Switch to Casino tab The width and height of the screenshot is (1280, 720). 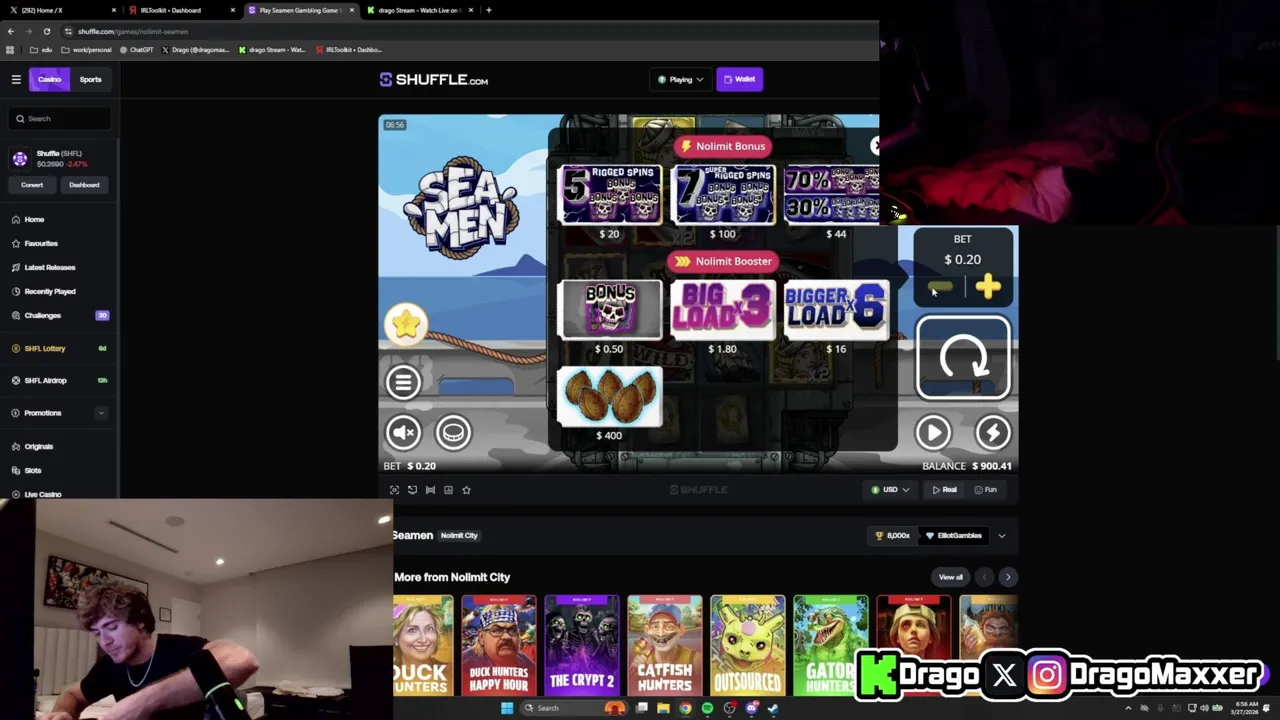pos(49,79)
